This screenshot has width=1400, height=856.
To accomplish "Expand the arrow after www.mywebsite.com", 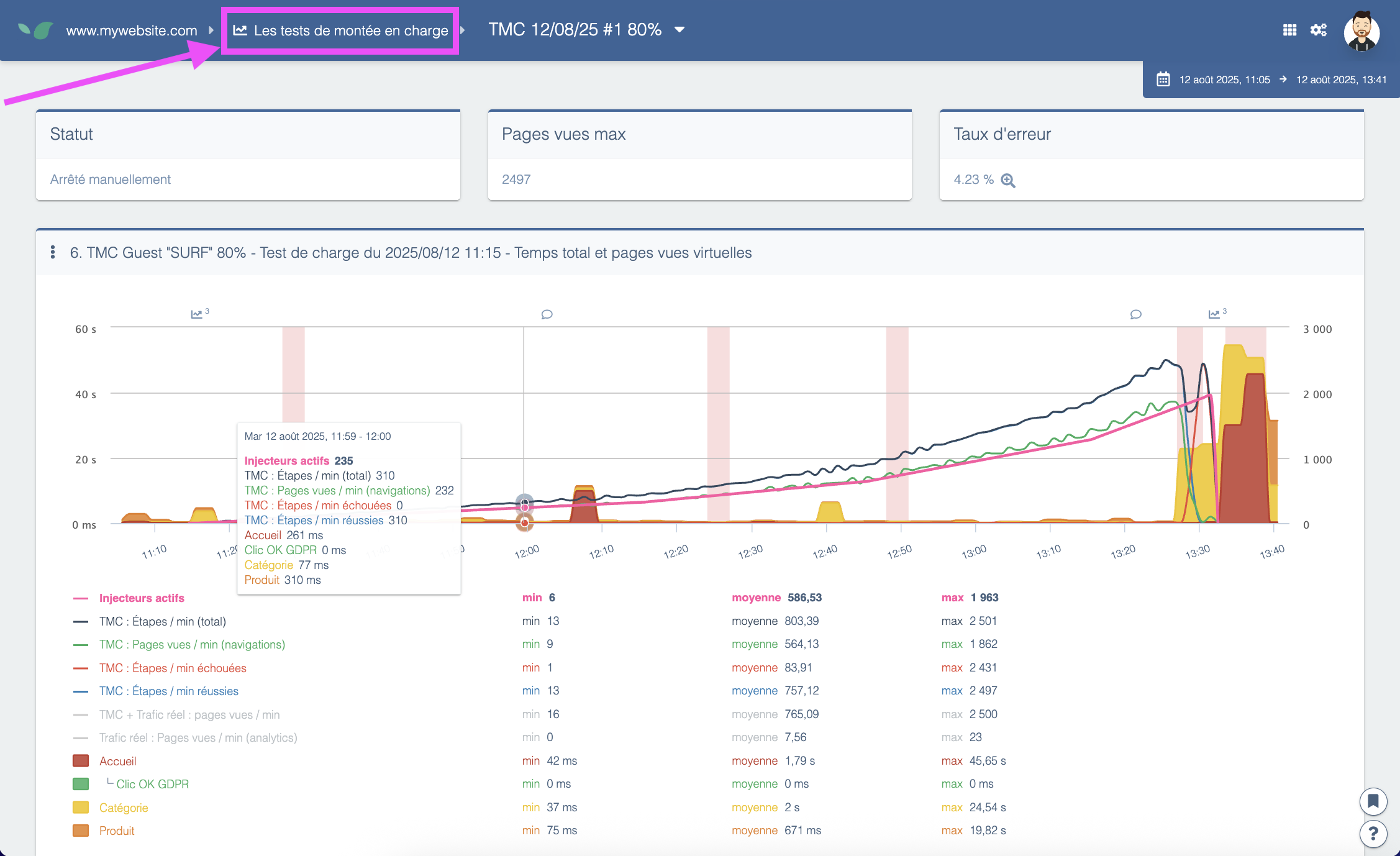I will click(x=211, y=30).
